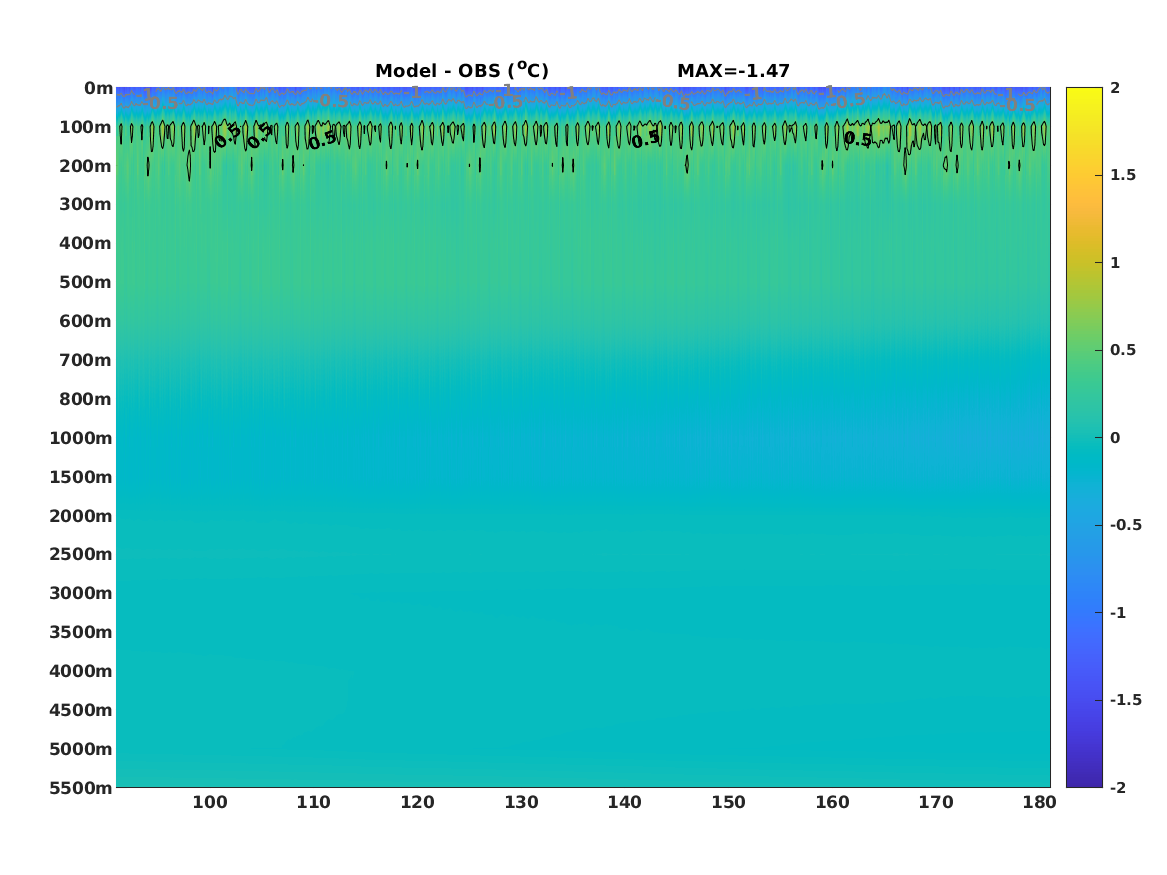
Task: Click the 'MAX=-1.47' title text
Action: pyautogui.click(x=733, y=71)
